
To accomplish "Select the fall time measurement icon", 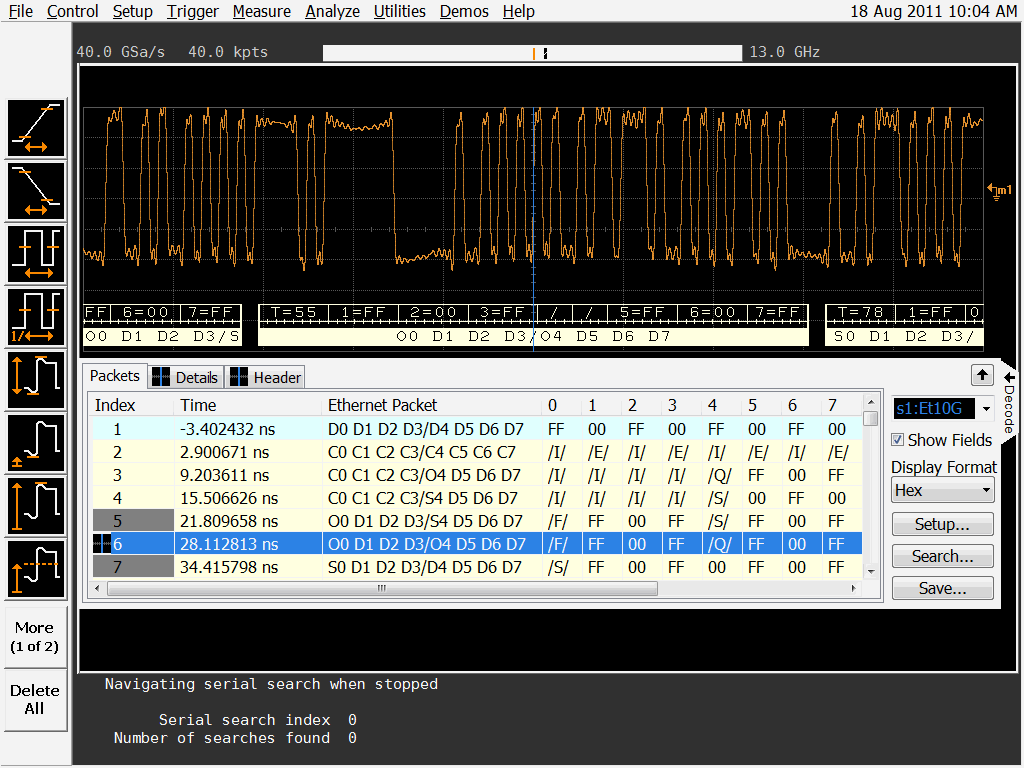I will 36,191.
